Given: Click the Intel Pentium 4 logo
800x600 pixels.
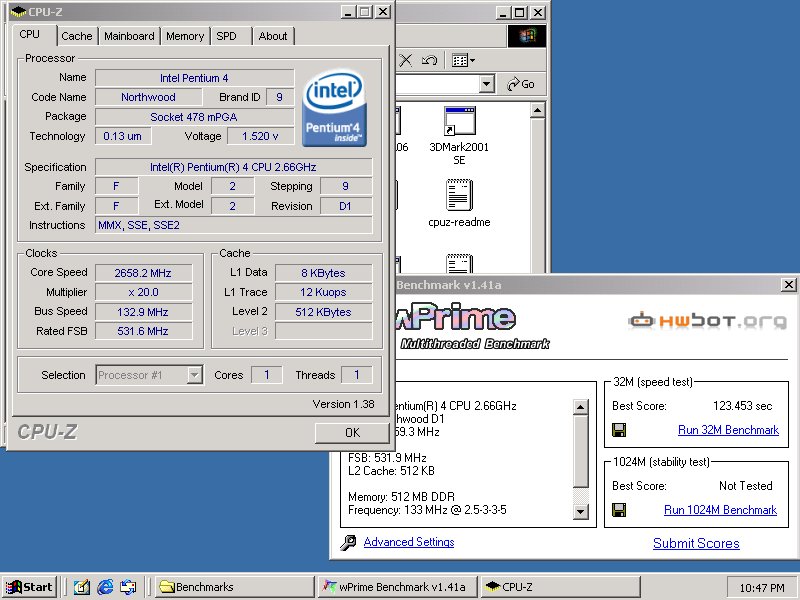Looking at the screenshot, I should [334, 108].
